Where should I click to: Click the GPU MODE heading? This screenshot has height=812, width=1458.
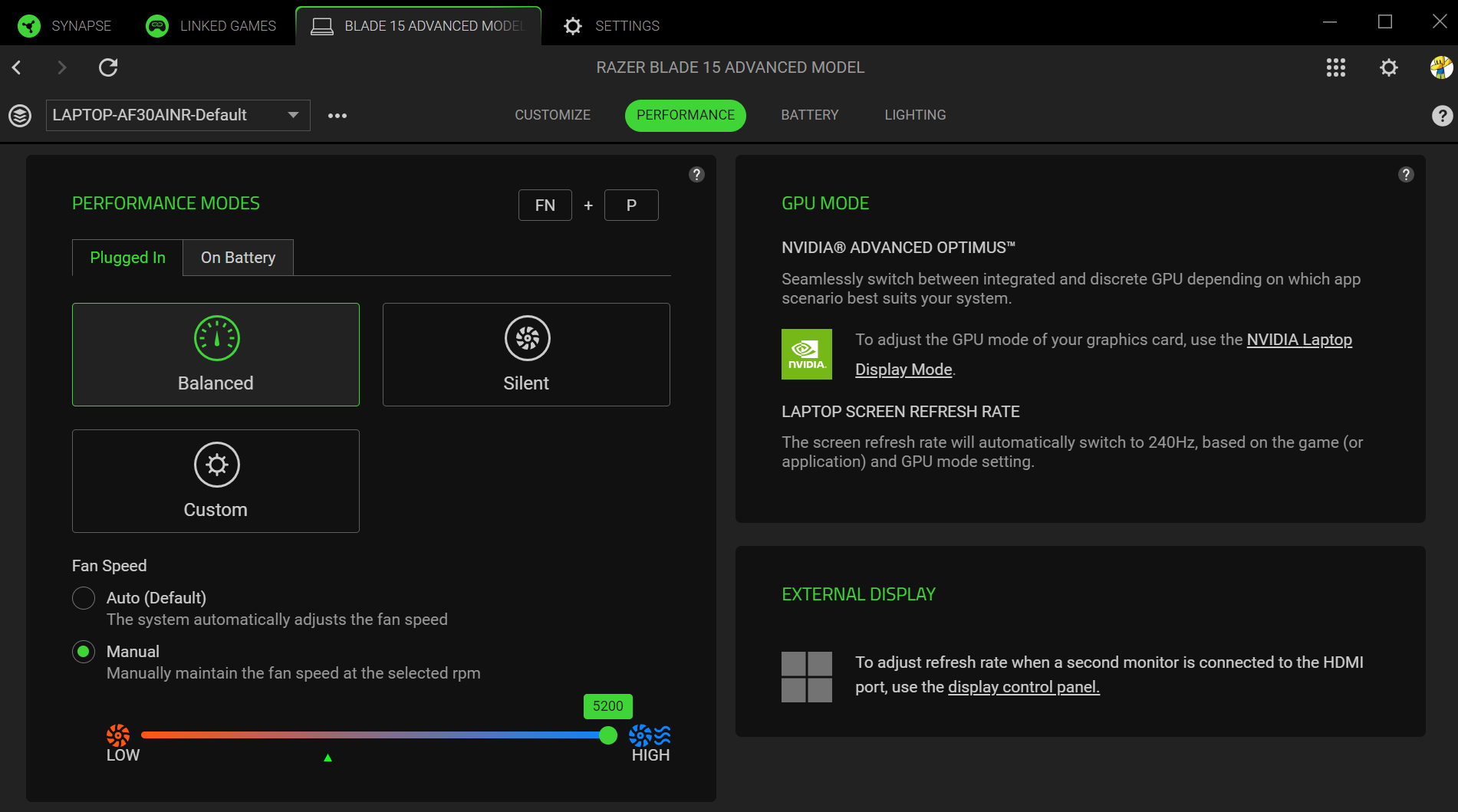coord(825,203)
